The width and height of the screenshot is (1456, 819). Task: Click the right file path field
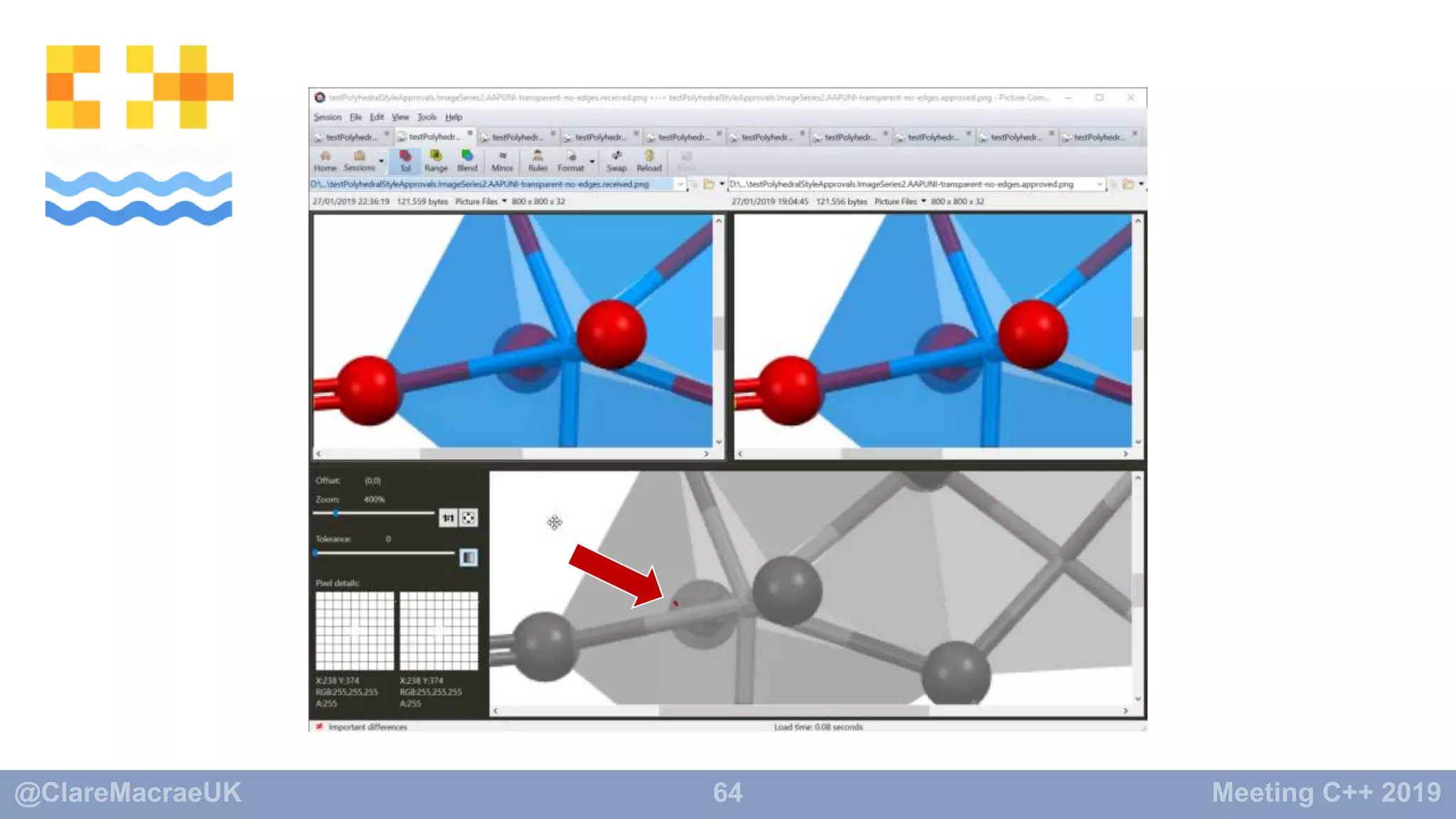910,184
